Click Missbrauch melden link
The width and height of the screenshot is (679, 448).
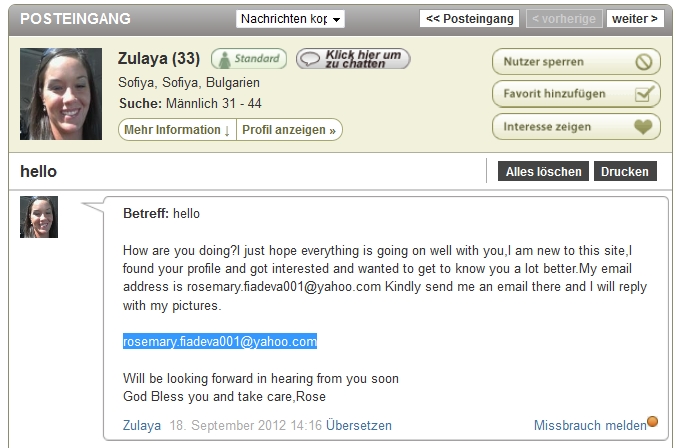pyautogui.click(x=590, y=425)
